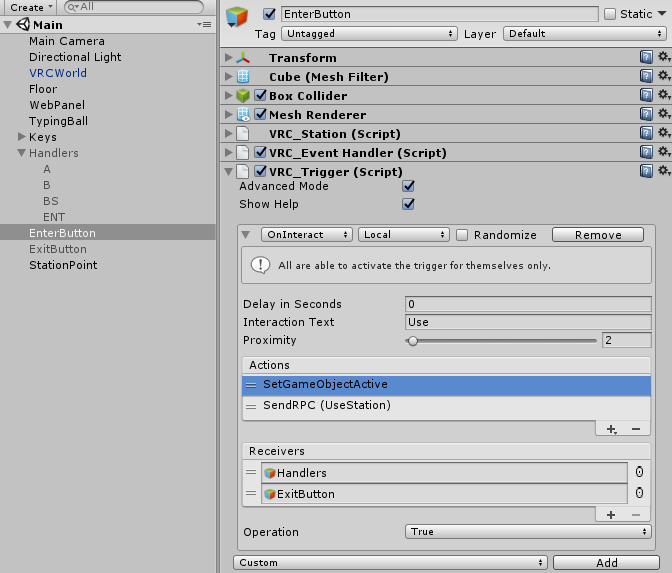This screenshot has width=672, height=573.
Task: Collapse the Handlers hierarchy item
Action: [21, 153]
